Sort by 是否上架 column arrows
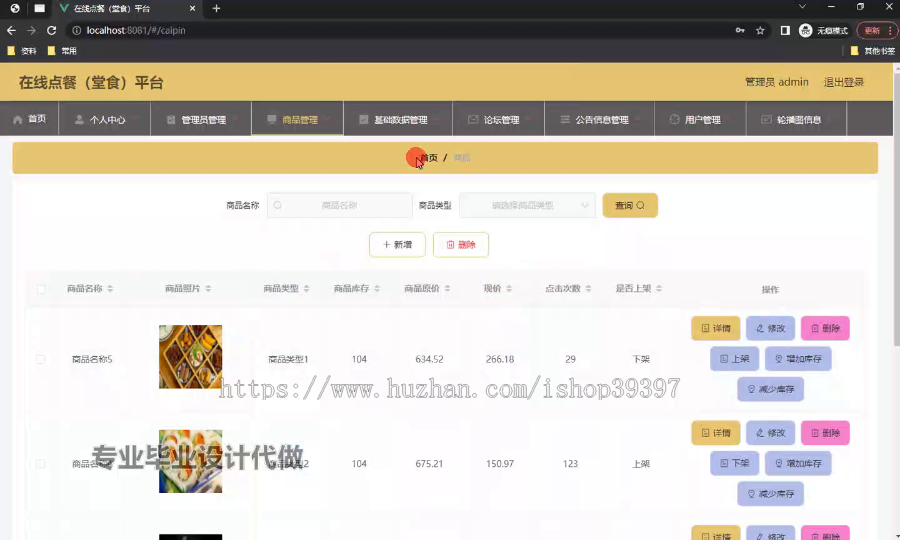The height and width of the screenshot is (540, 900). (659, 289)
